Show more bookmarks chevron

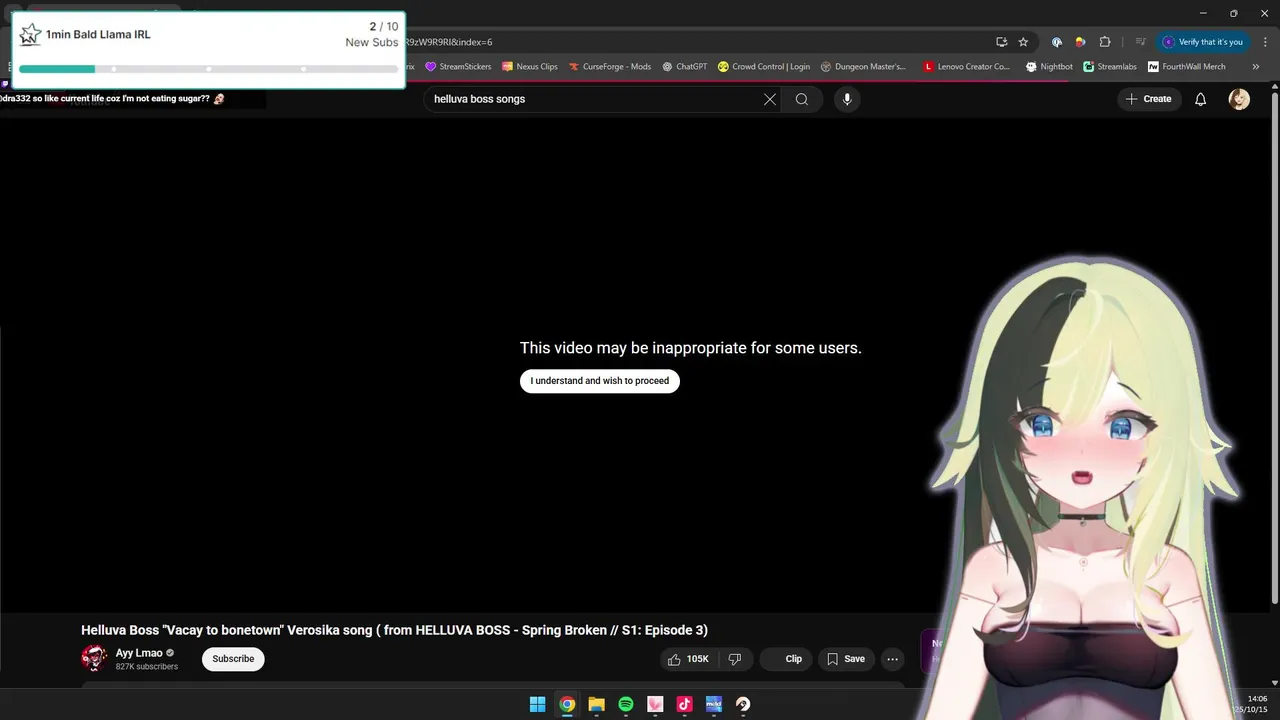coord(1256,67)
